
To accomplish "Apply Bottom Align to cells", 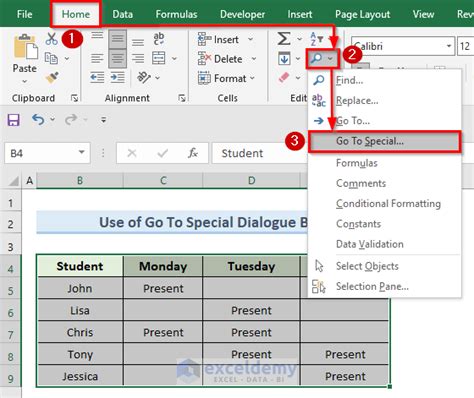I will coord(138,43).
